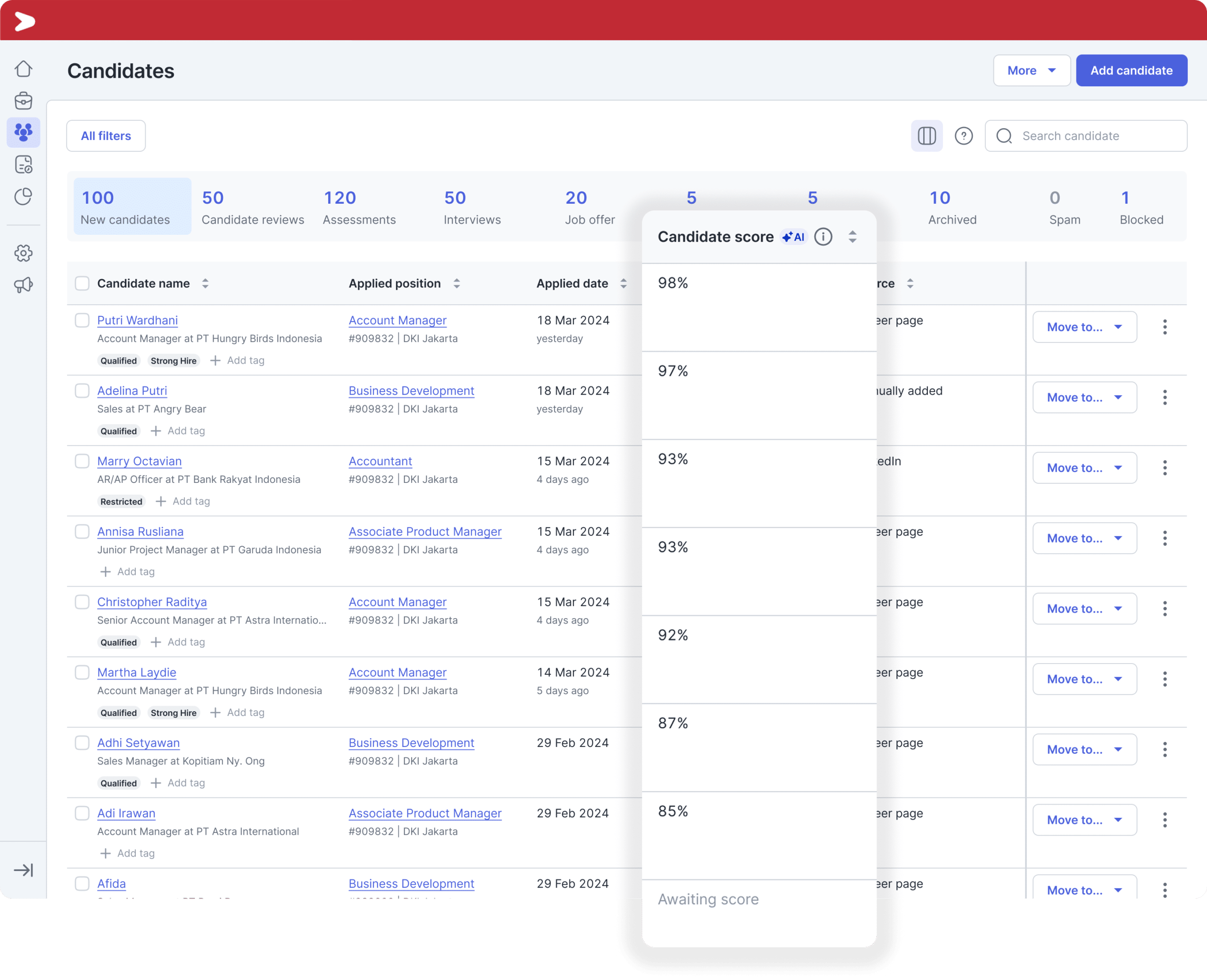Switch to the Candidate reviews tab

(x=252, y=207)
